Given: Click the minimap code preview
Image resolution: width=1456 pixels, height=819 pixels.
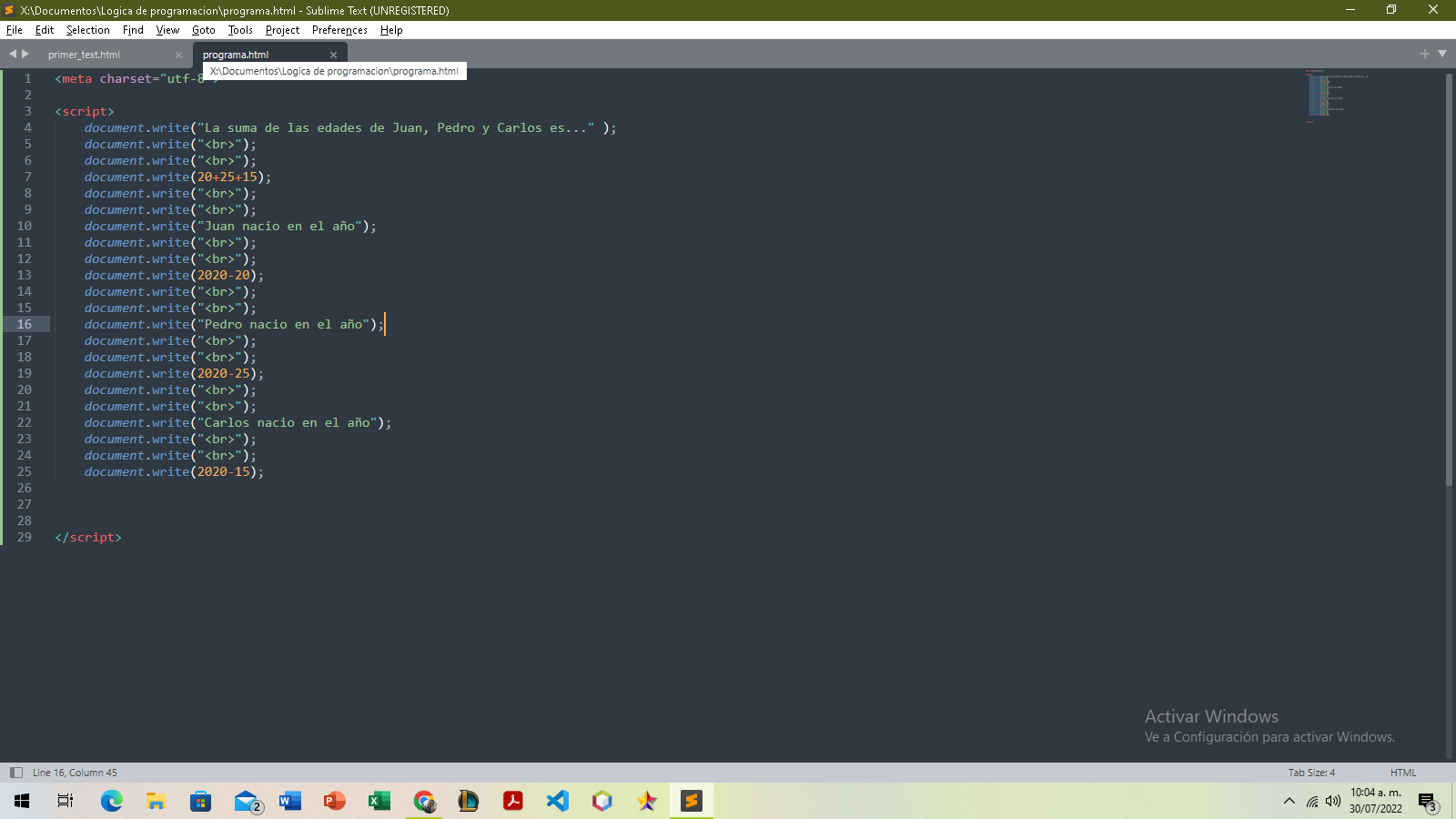Looking at the screenshot, I should tap(1336, 95).
